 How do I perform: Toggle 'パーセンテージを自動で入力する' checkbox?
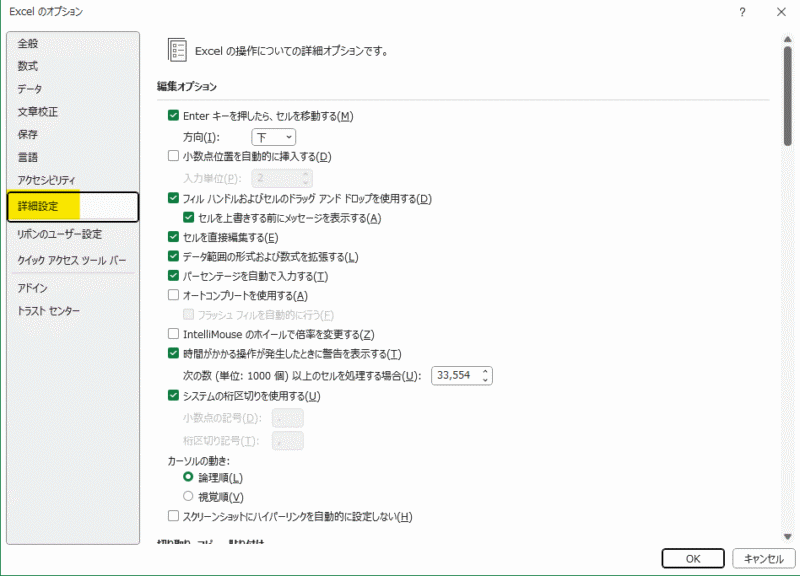pyautogui.click(x=173, y=276)
